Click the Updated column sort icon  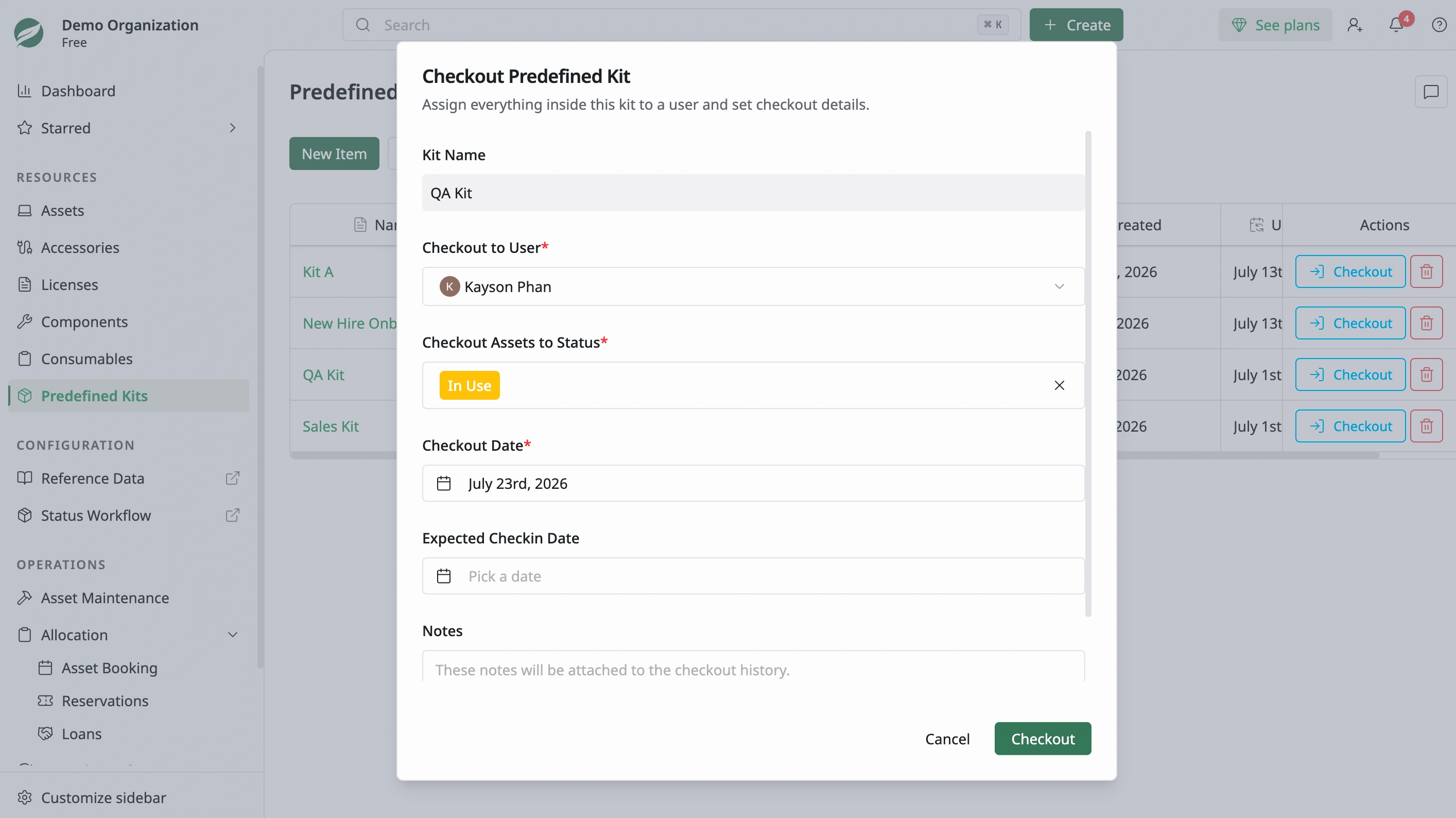coord(1256,225)
